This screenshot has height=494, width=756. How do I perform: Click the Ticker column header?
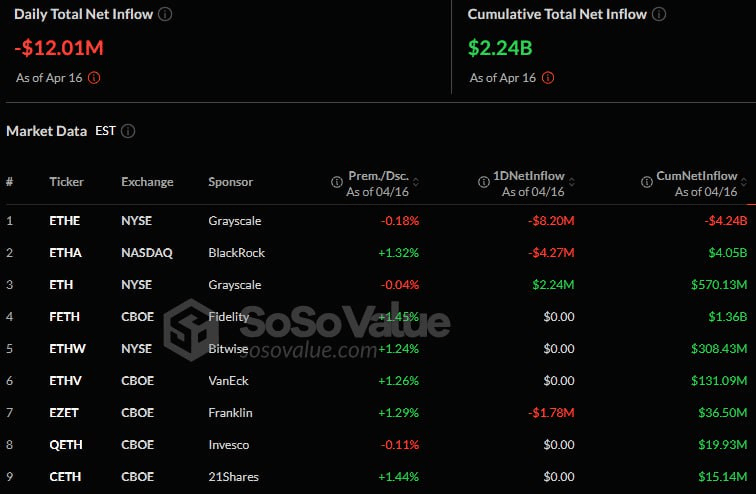coord(67,182)
